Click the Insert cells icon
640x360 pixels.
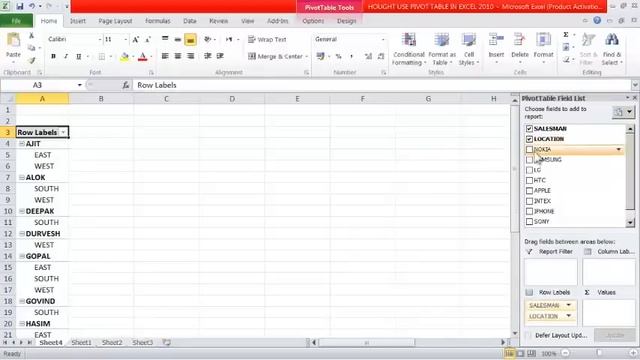tap(496, 40)
